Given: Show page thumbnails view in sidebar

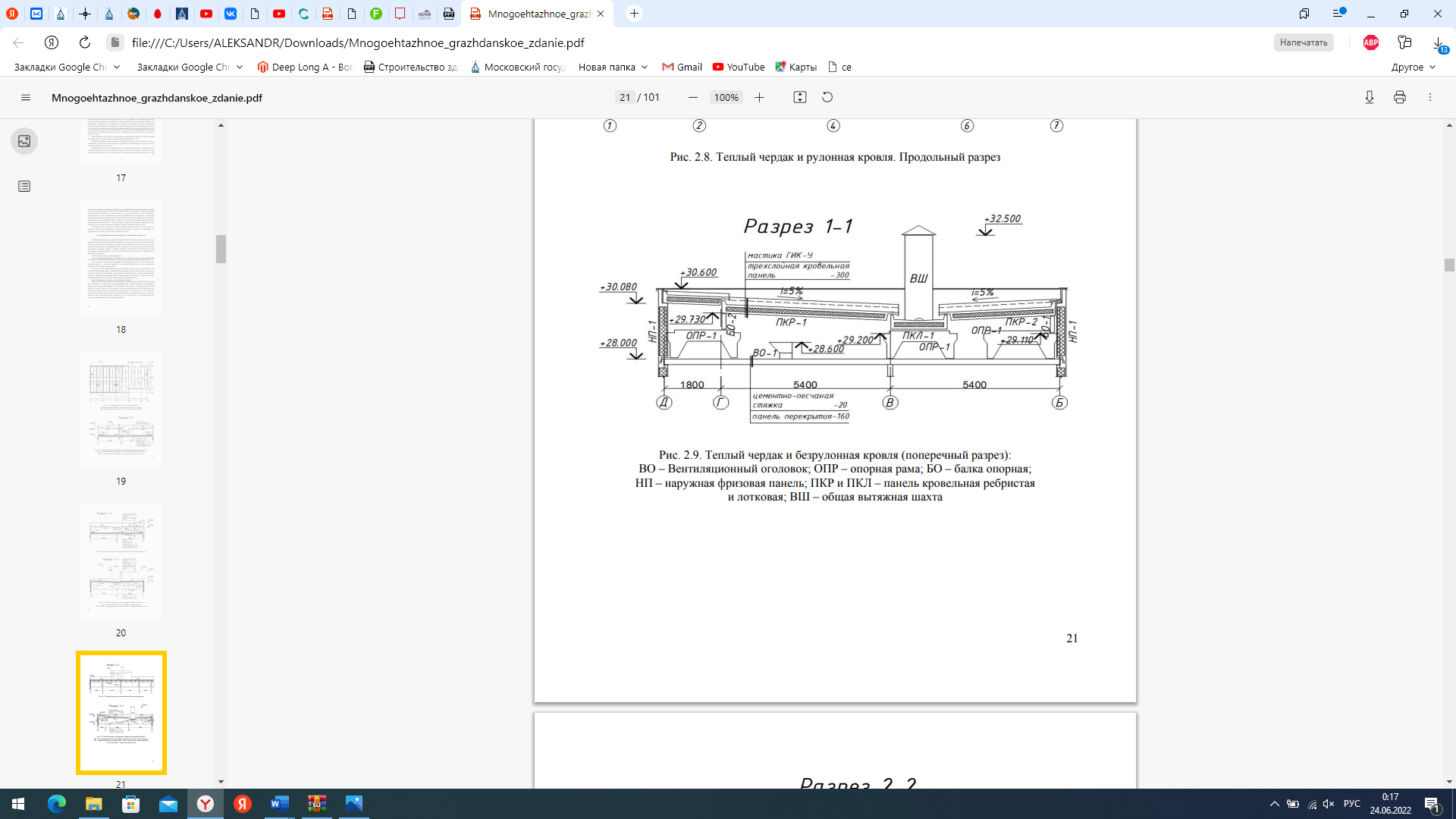Looking at the screenshot, I should pos(24,141).
